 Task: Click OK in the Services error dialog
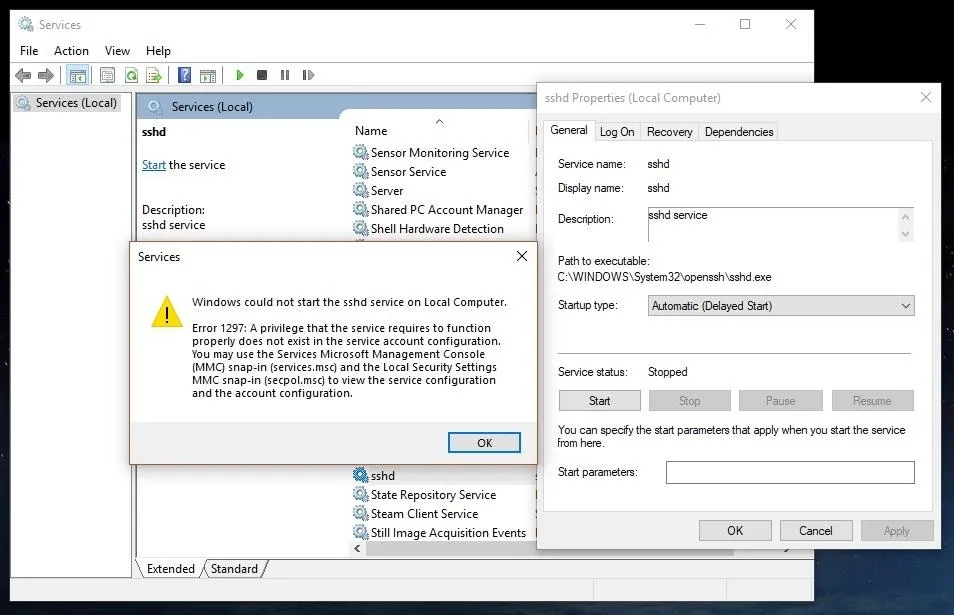(484, 443)
